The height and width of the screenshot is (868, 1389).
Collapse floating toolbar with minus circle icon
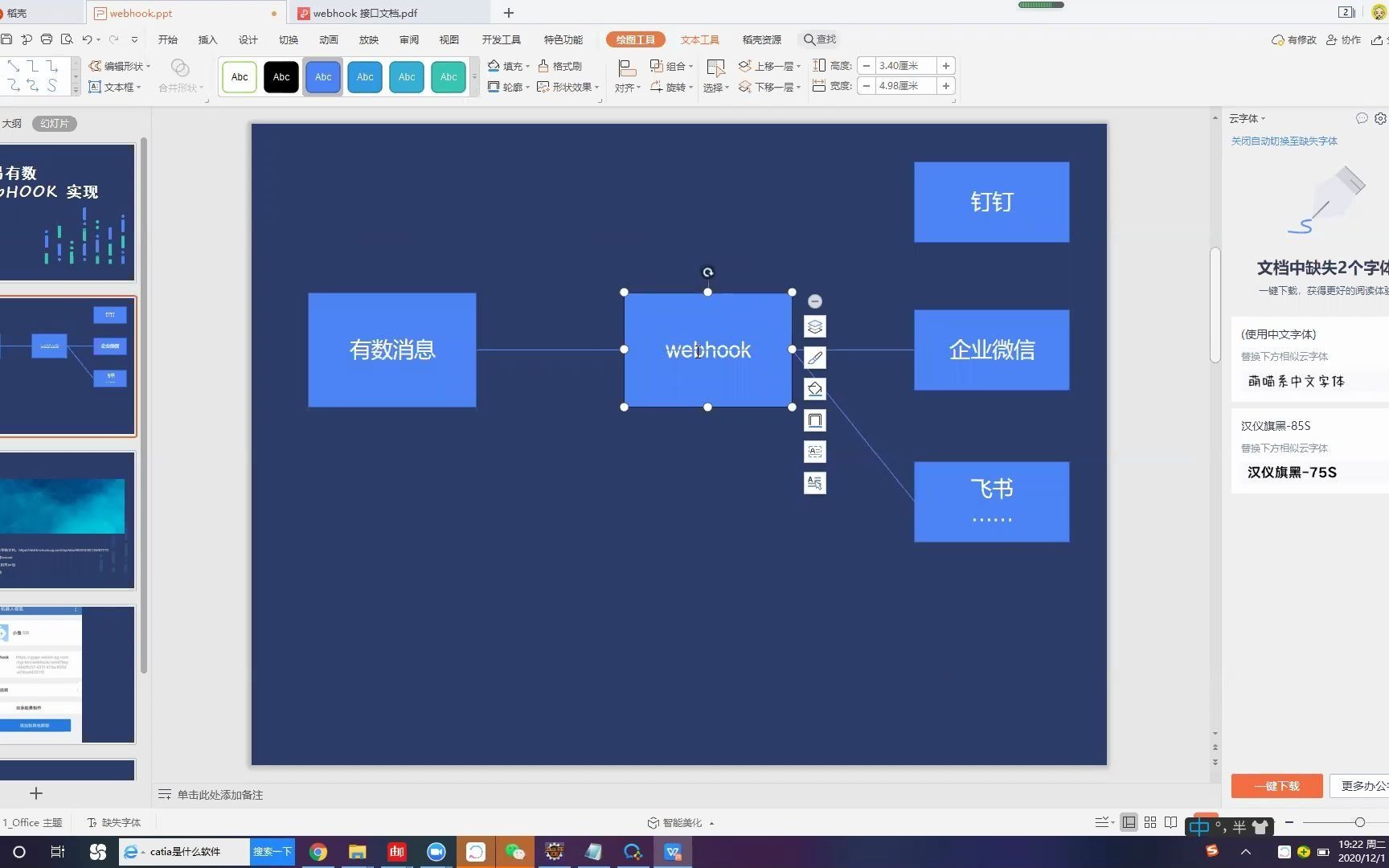coord(815,301)
